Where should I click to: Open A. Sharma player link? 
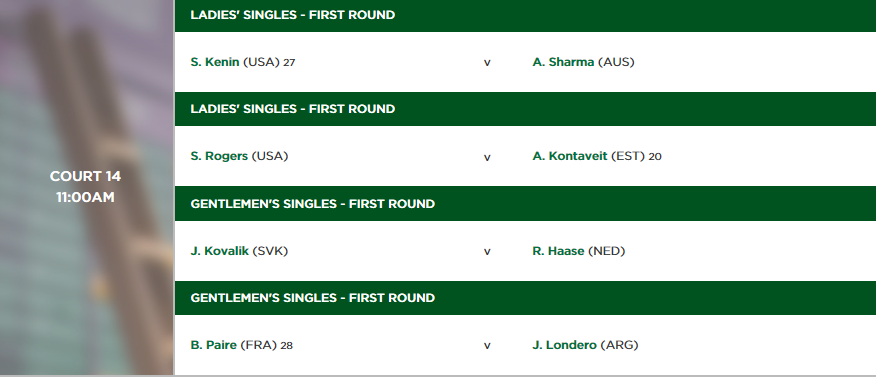tap(563, 62)
